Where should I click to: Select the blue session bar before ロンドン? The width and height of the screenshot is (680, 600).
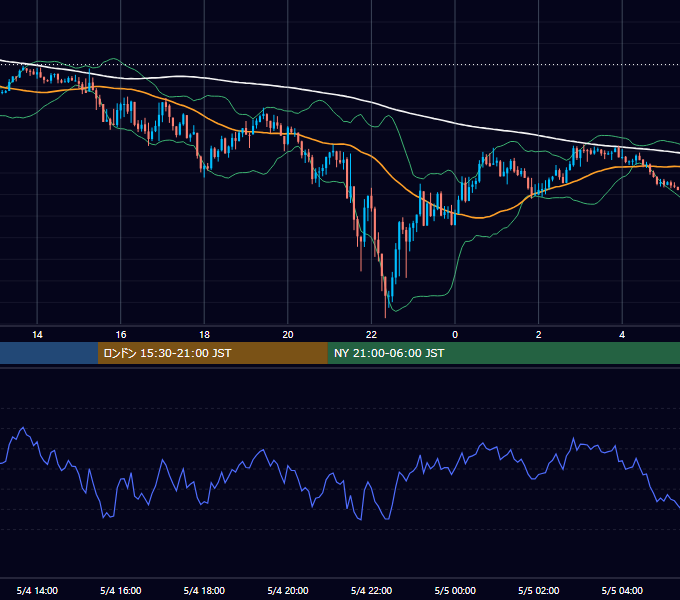(x=49, y=353)
